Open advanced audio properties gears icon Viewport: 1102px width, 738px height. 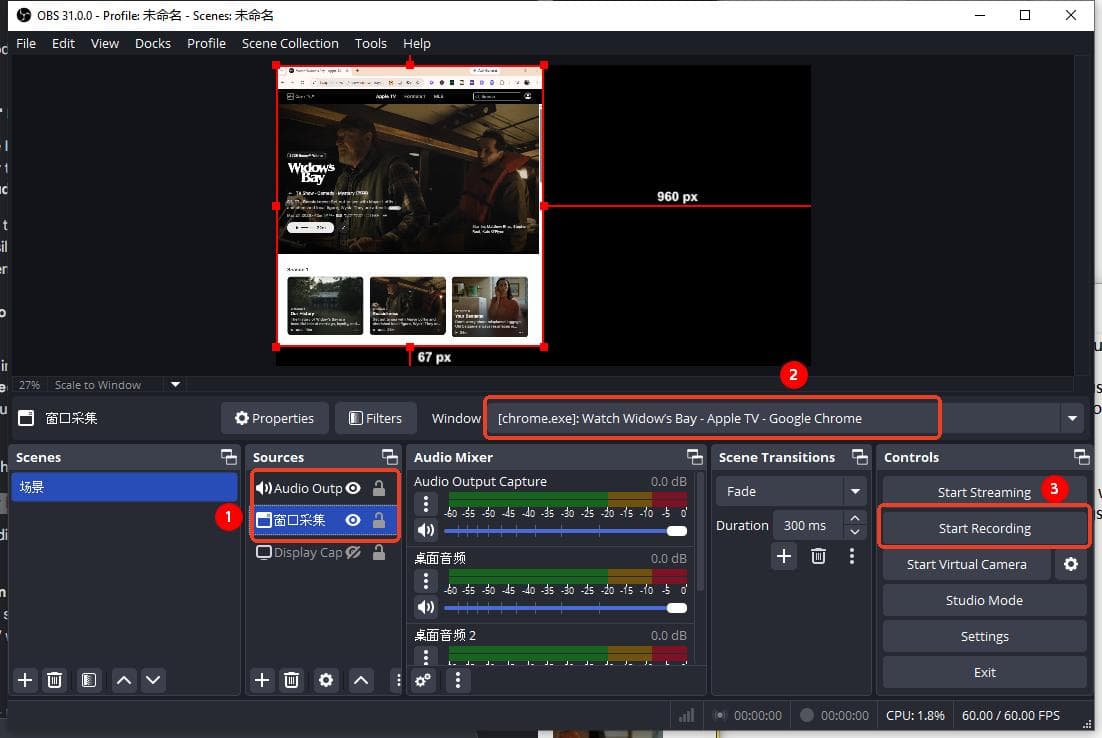[x=423, y=680]
